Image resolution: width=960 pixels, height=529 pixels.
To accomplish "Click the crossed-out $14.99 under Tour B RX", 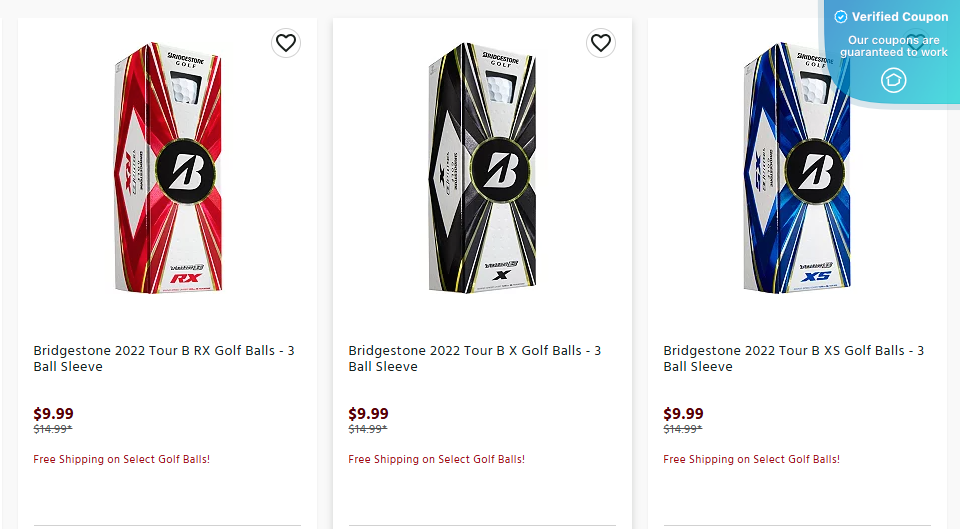I will pos(53,429).
